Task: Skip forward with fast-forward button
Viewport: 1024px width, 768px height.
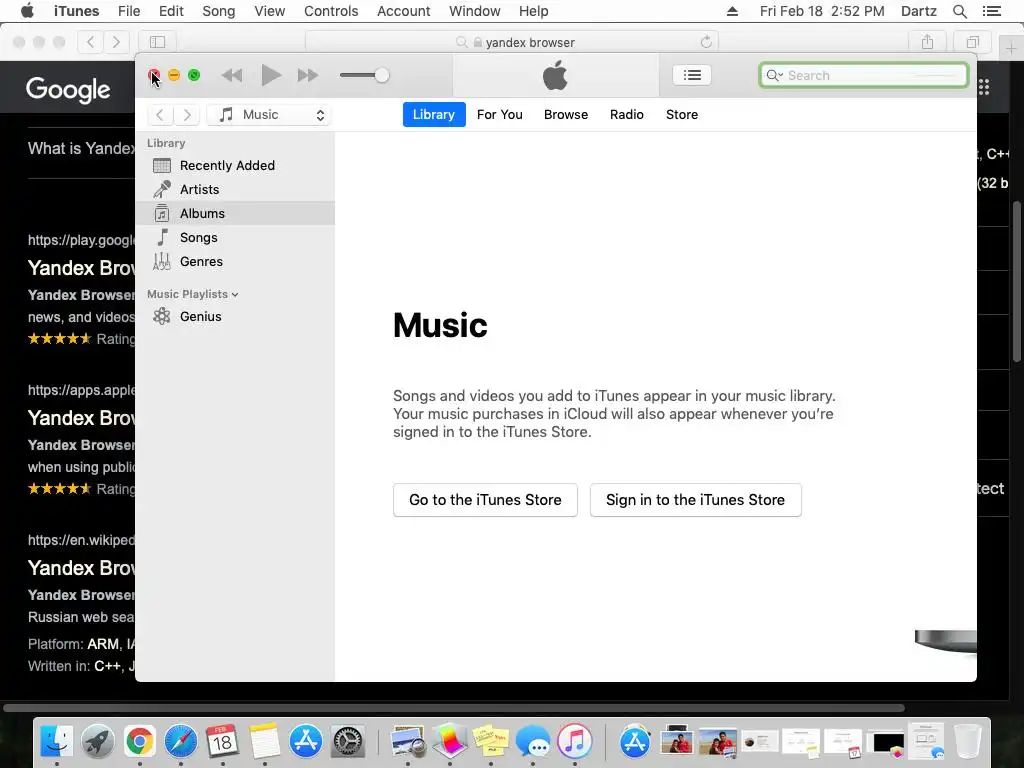Action: (x=308, y=75)
